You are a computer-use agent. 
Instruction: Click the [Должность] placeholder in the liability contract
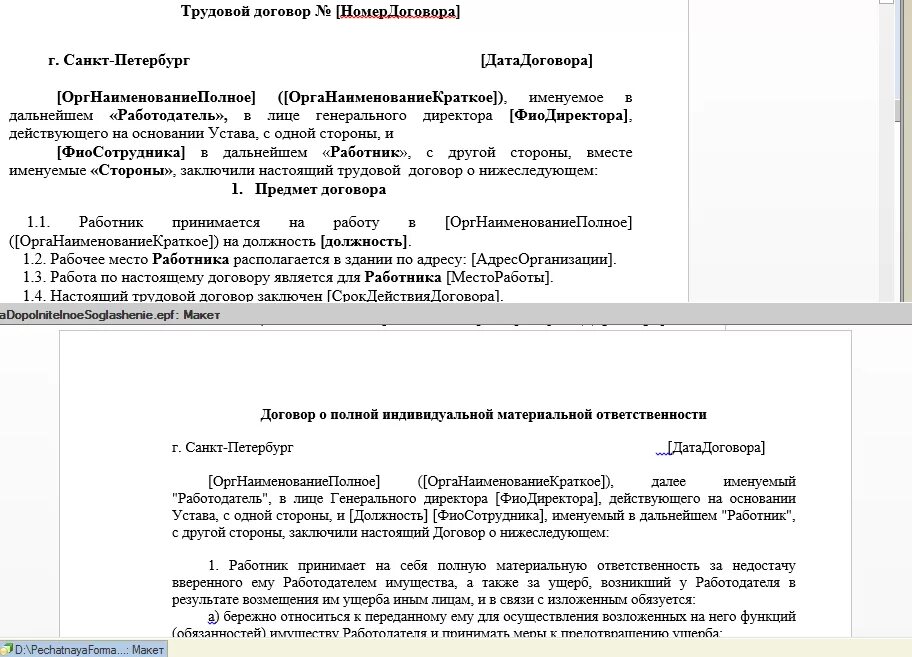pos(388,516)
